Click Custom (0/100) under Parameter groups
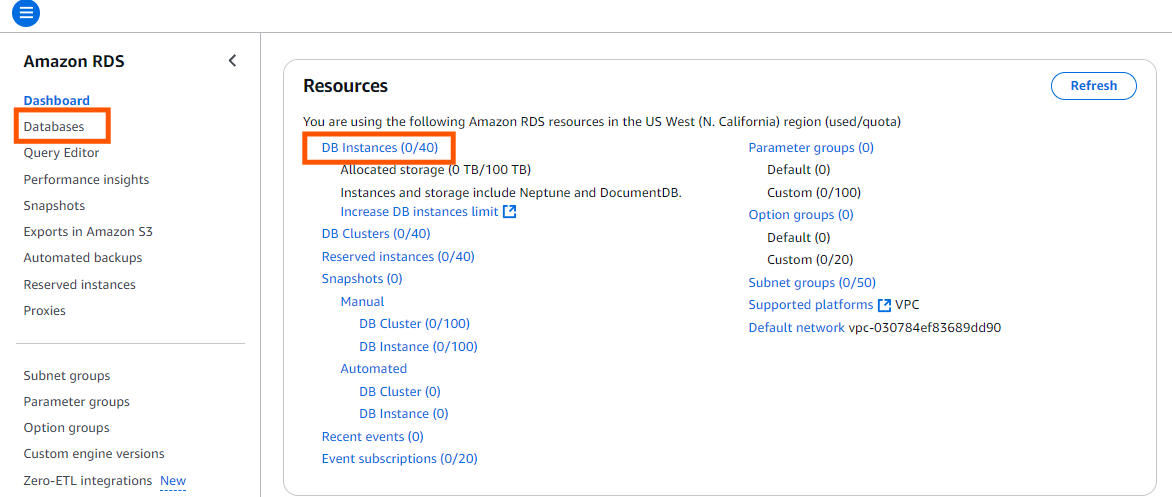Screen dimensions: 1172x497 click(x=814, y=193)
